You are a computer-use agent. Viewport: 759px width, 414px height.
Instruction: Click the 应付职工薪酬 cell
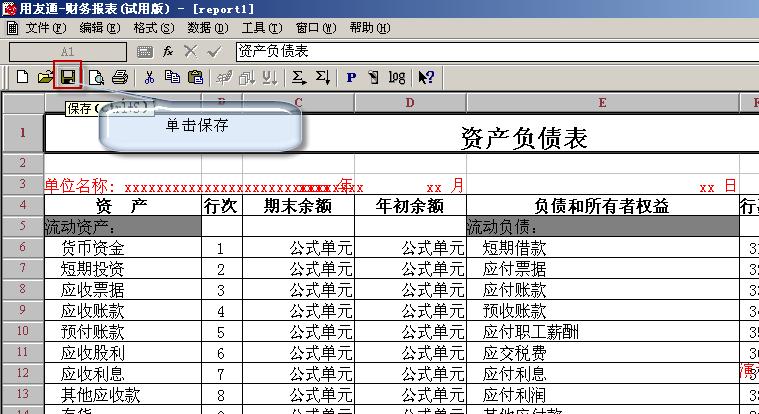(603, 332)
